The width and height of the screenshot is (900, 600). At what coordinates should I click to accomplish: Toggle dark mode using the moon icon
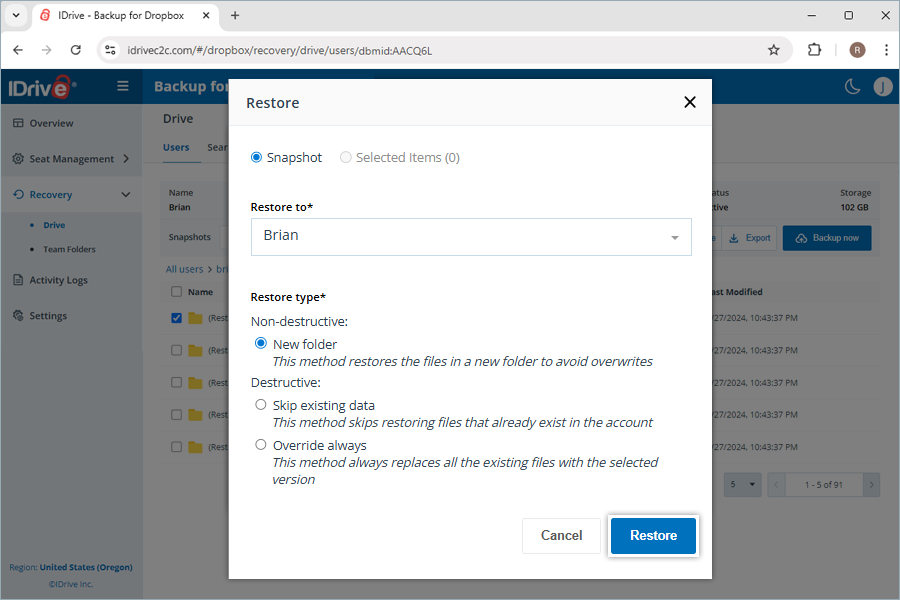[x=852, y=86]
